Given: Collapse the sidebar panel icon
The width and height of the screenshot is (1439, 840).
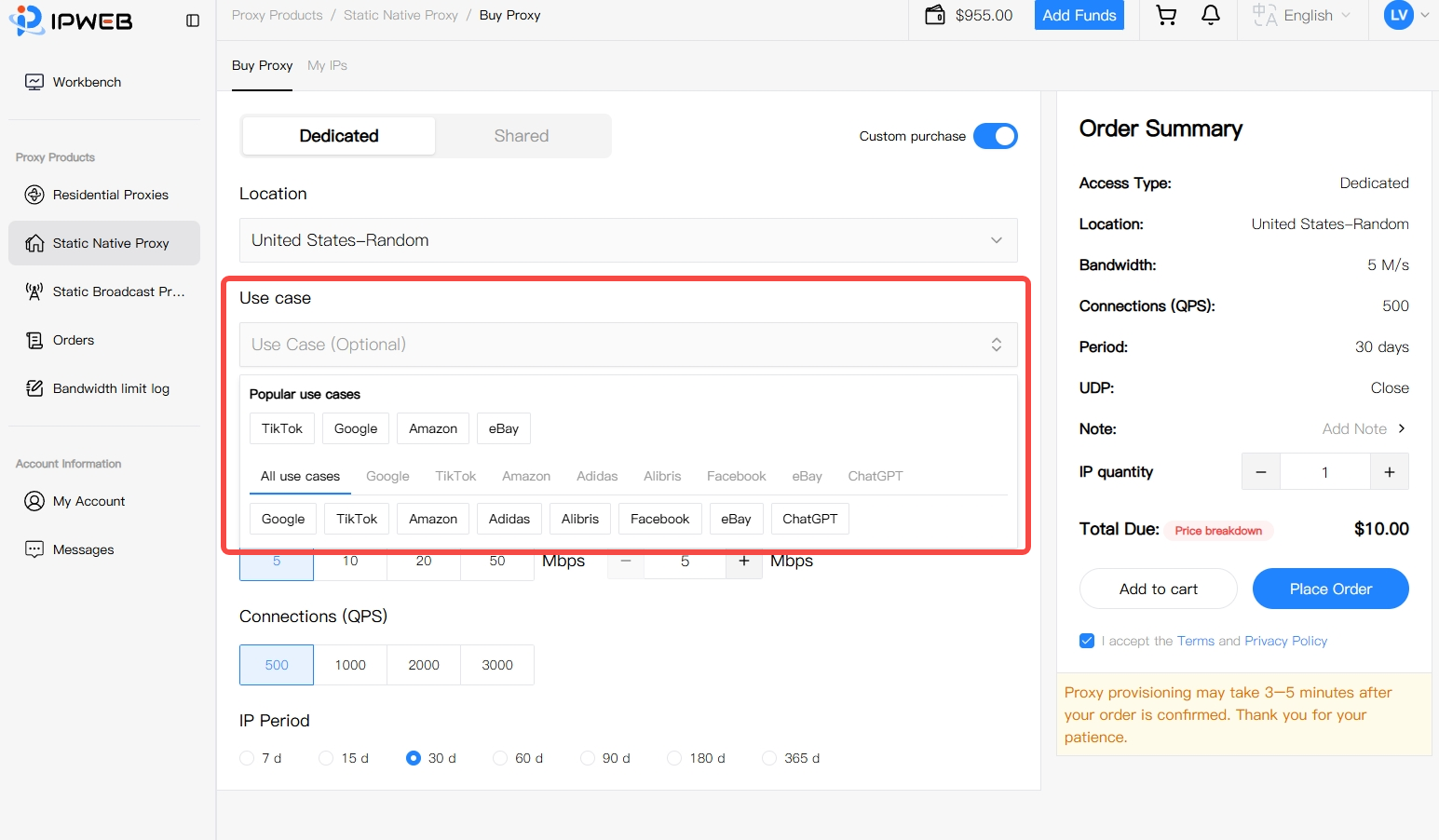Looking at the screenshot, I should pos(193,20).
